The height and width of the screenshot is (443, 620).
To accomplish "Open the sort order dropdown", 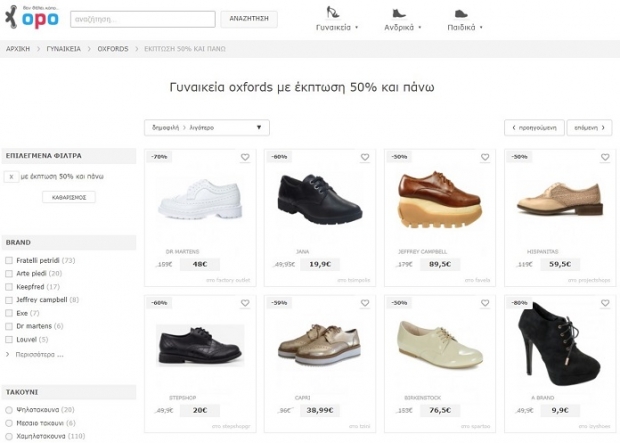I will pos(207,128).
